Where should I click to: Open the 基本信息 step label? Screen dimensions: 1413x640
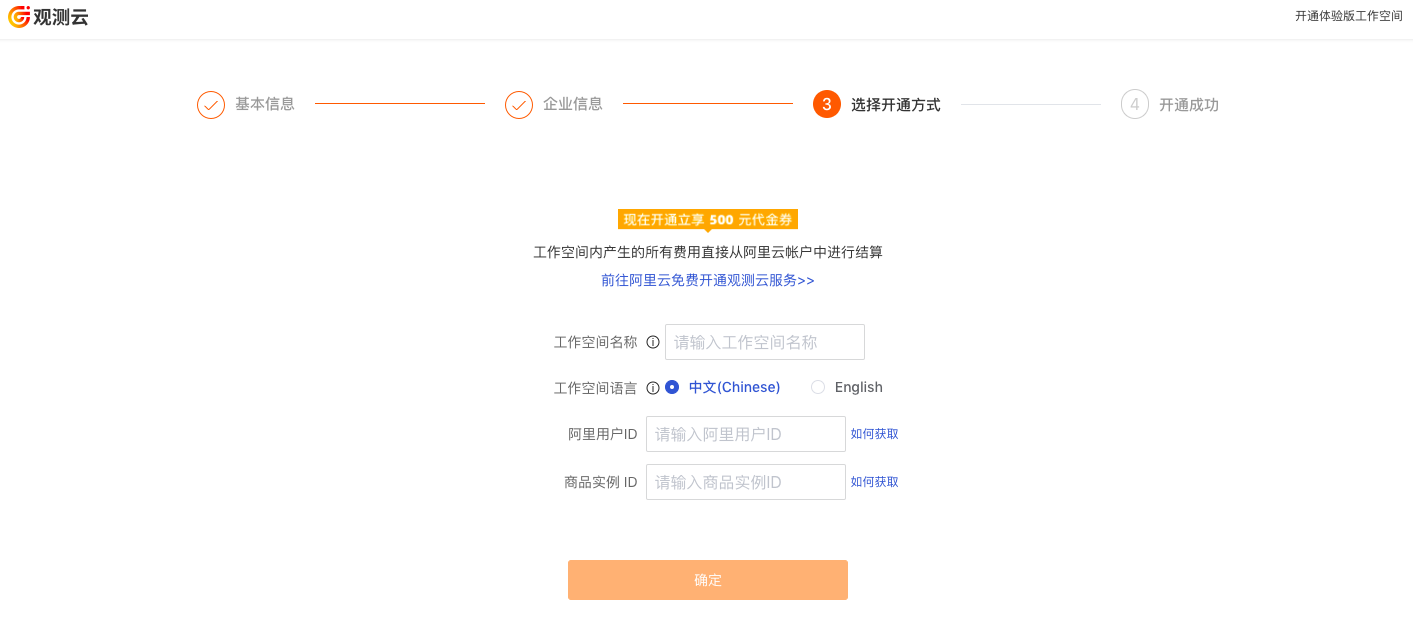pyautogui.click(x=265, y=104)
